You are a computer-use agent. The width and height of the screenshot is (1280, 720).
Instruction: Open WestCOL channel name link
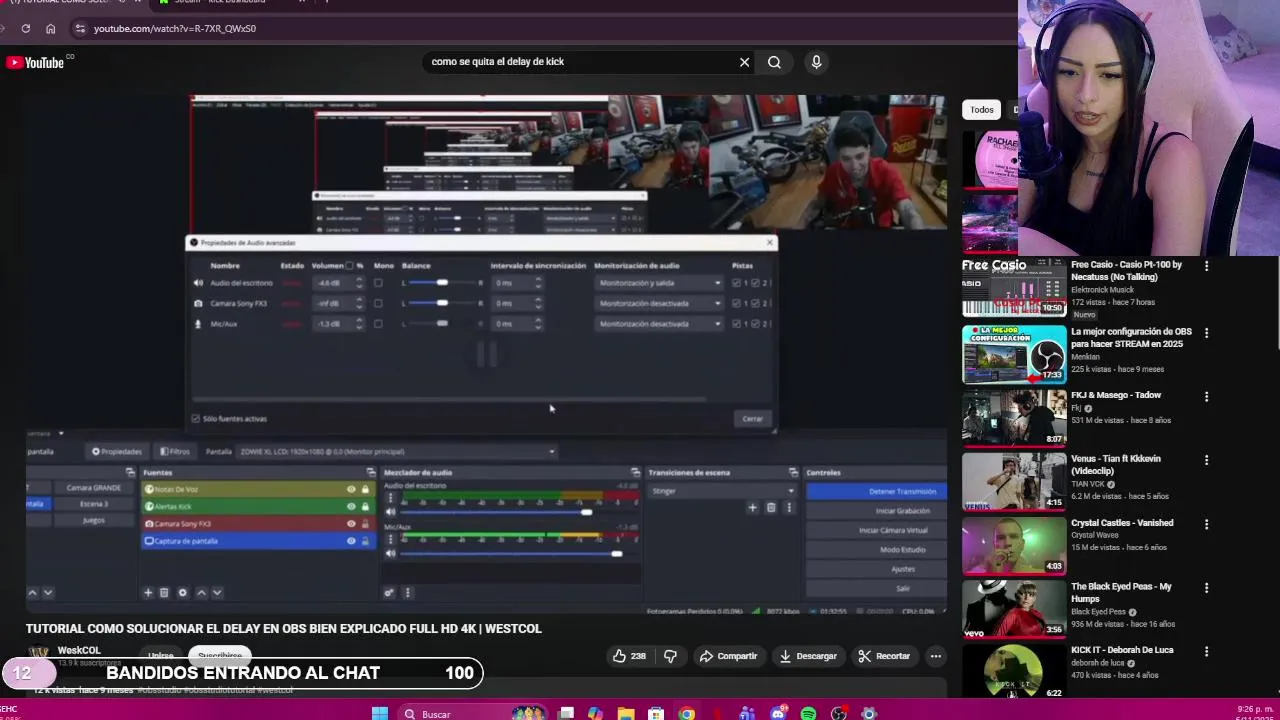tap(79, 650)
